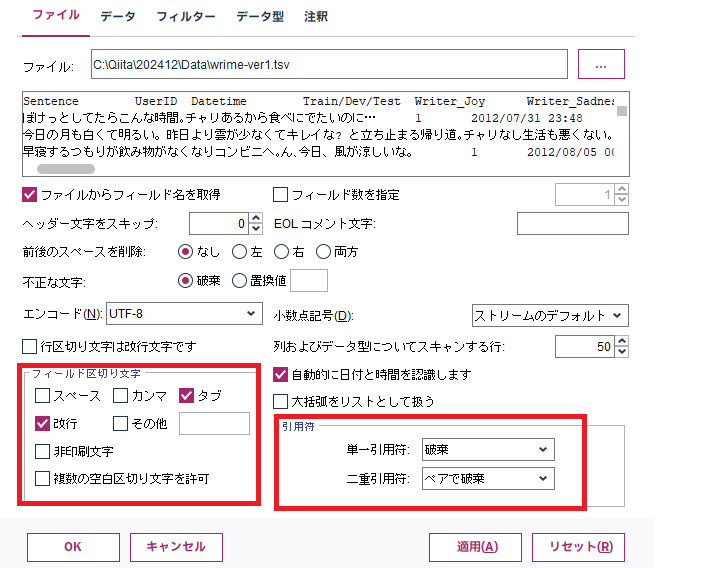
Task: Enable 大括弧をリストとして扱う checkbox
Action: (280, 401)
